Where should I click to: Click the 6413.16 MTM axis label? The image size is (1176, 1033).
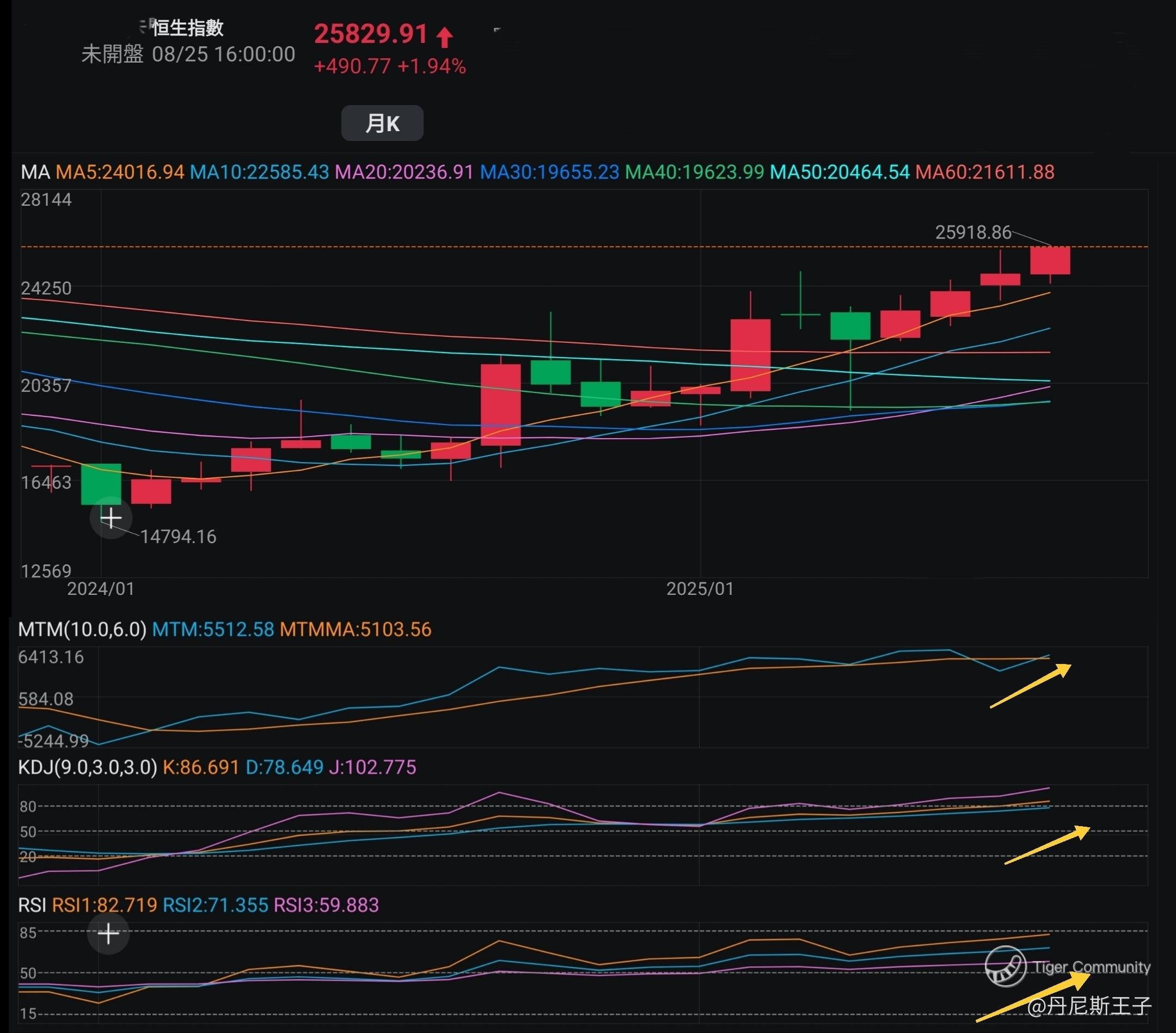[51, 657]
